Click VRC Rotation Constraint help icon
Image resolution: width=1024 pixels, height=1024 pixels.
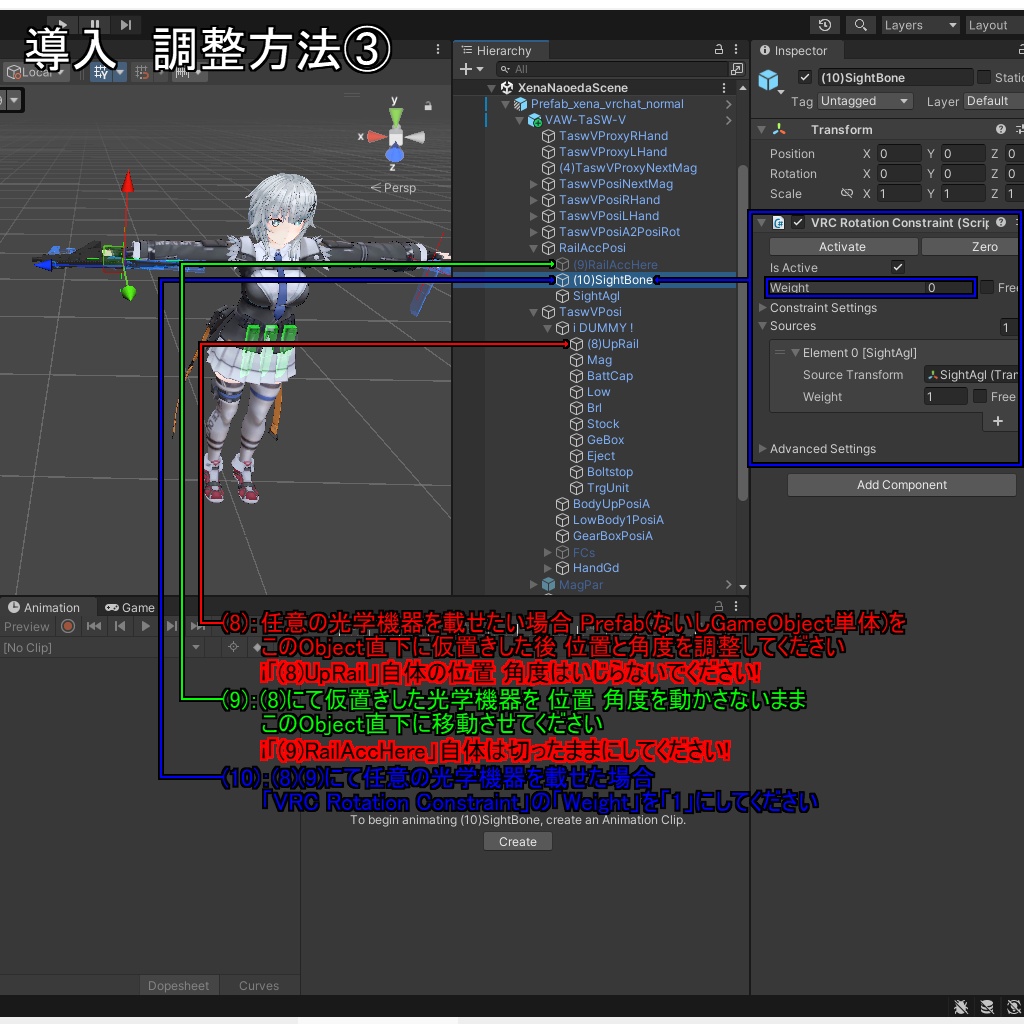1000,223
